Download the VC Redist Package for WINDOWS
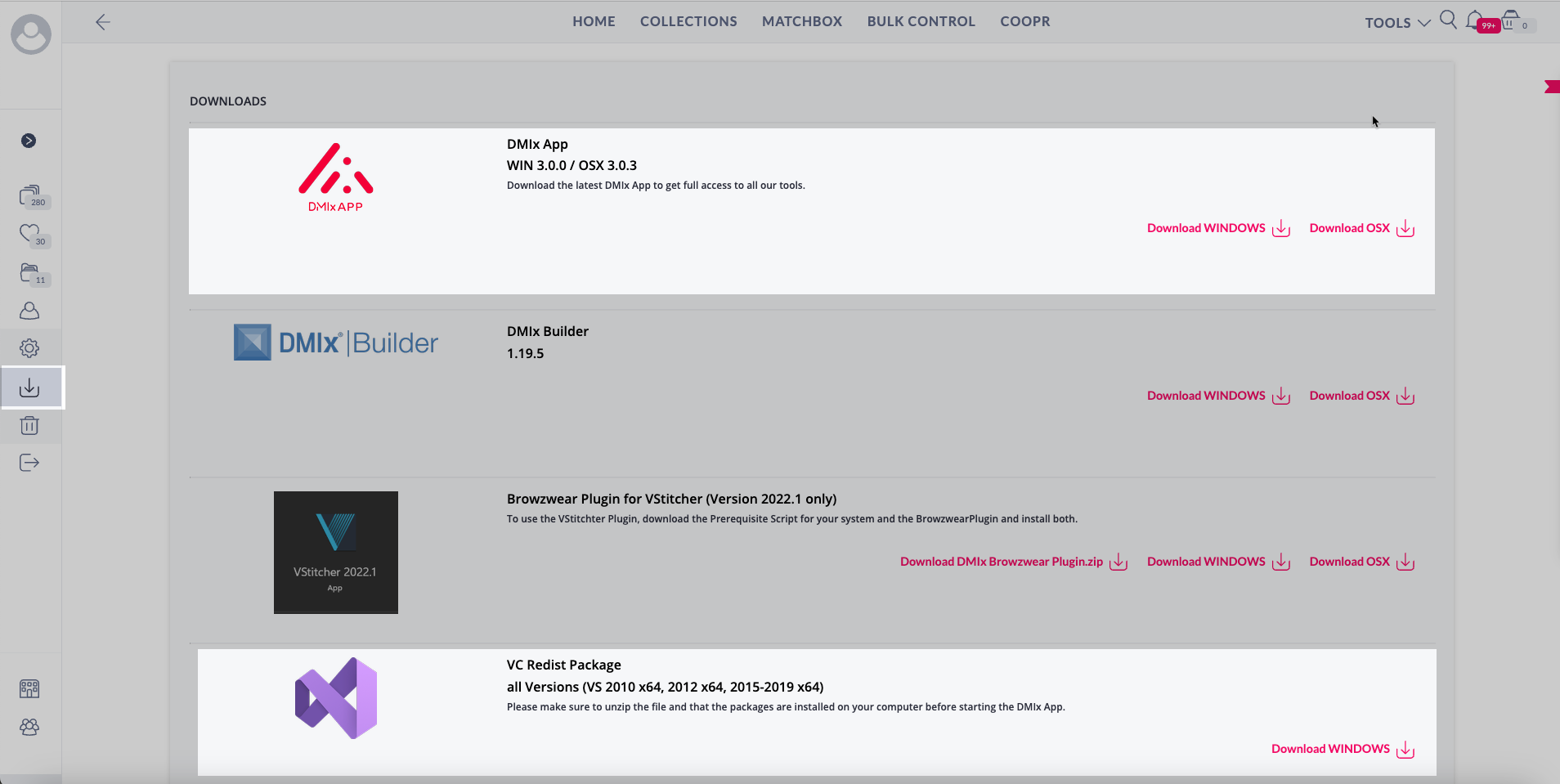 [x=1343, y=749]
